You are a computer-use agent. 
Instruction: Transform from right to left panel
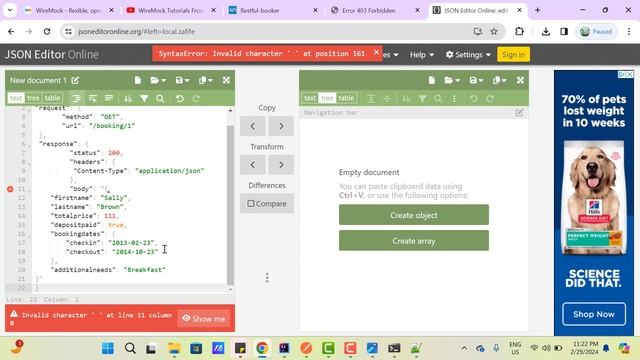coord(253,164)
